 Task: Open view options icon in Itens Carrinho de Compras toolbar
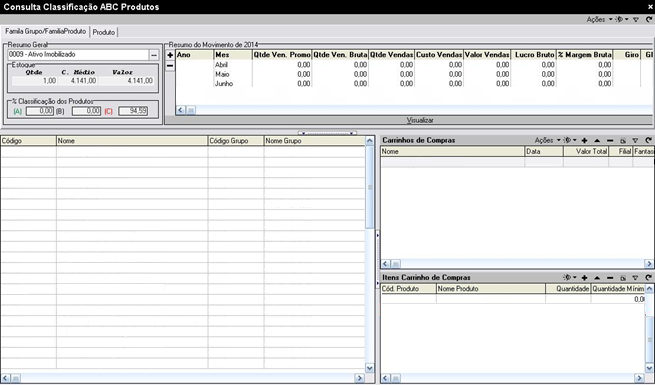[569, 277]
